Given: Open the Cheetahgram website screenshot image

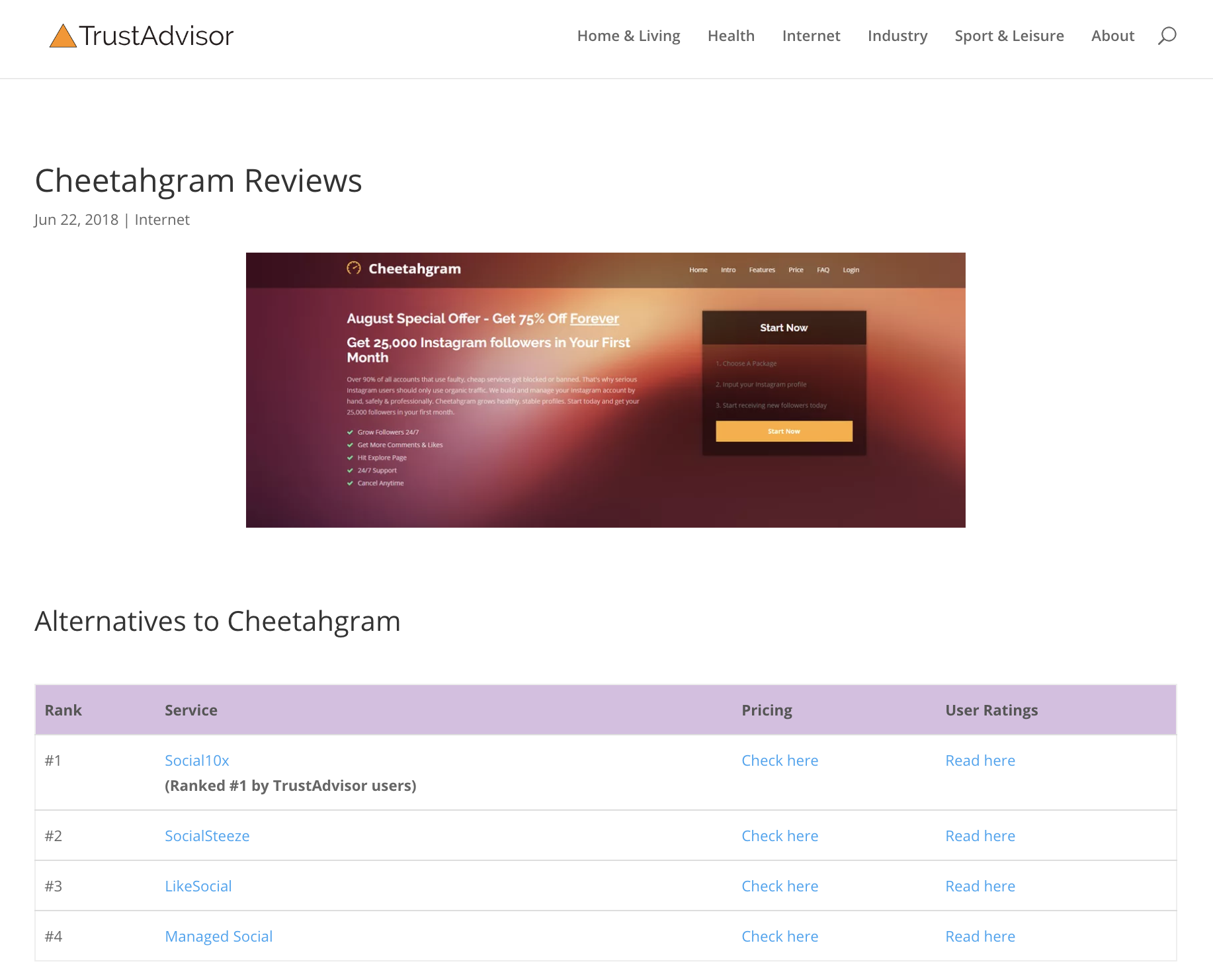Looking at the screenshot, I should tap(605, 390).
